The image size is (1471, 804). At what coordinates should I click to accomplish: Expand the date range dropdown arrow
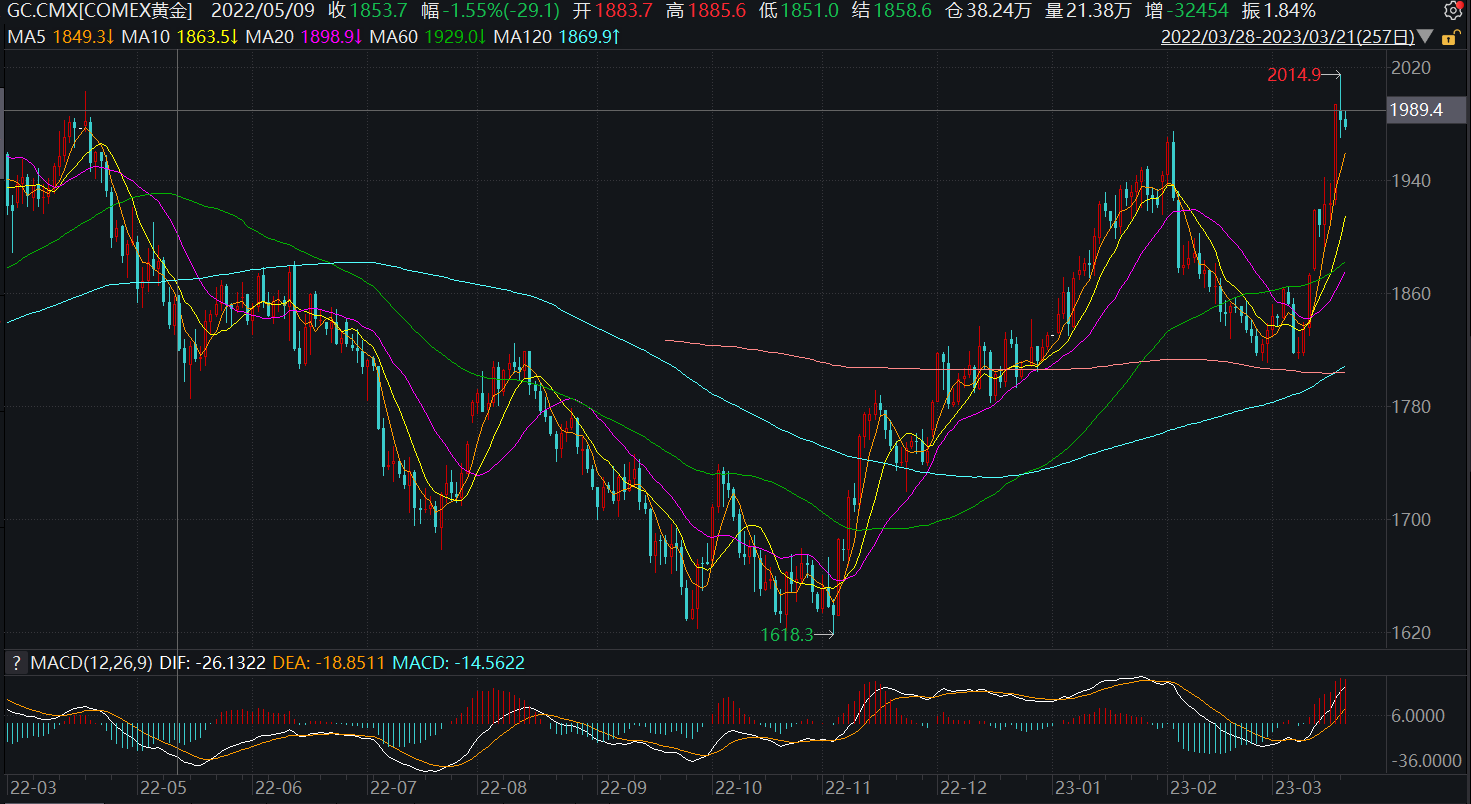pos(1426,38)
